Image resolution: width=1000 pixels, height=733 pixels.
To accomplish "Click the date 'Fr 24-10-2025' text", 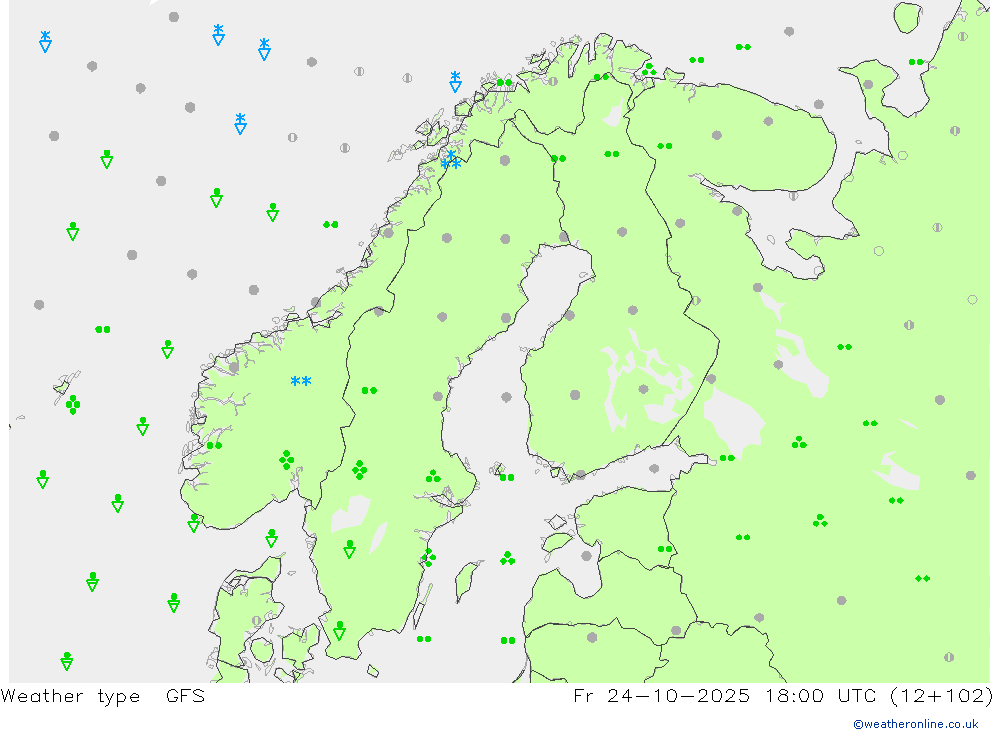I will pyautogui.click(x=662, y=695).
